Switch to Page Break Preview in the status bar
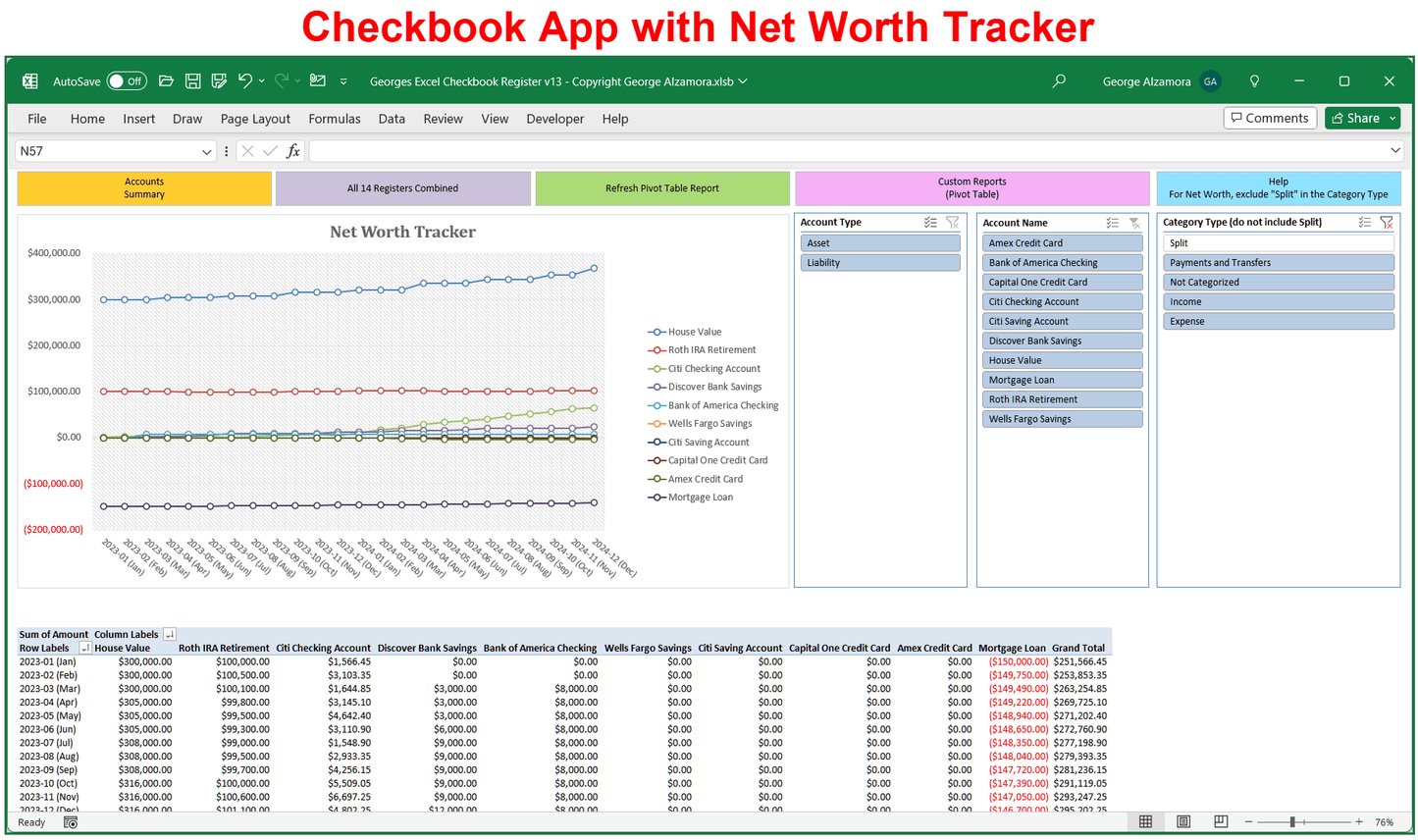Image resolution: width=1418 pixels, height=840 pixels. (1221, 822)
